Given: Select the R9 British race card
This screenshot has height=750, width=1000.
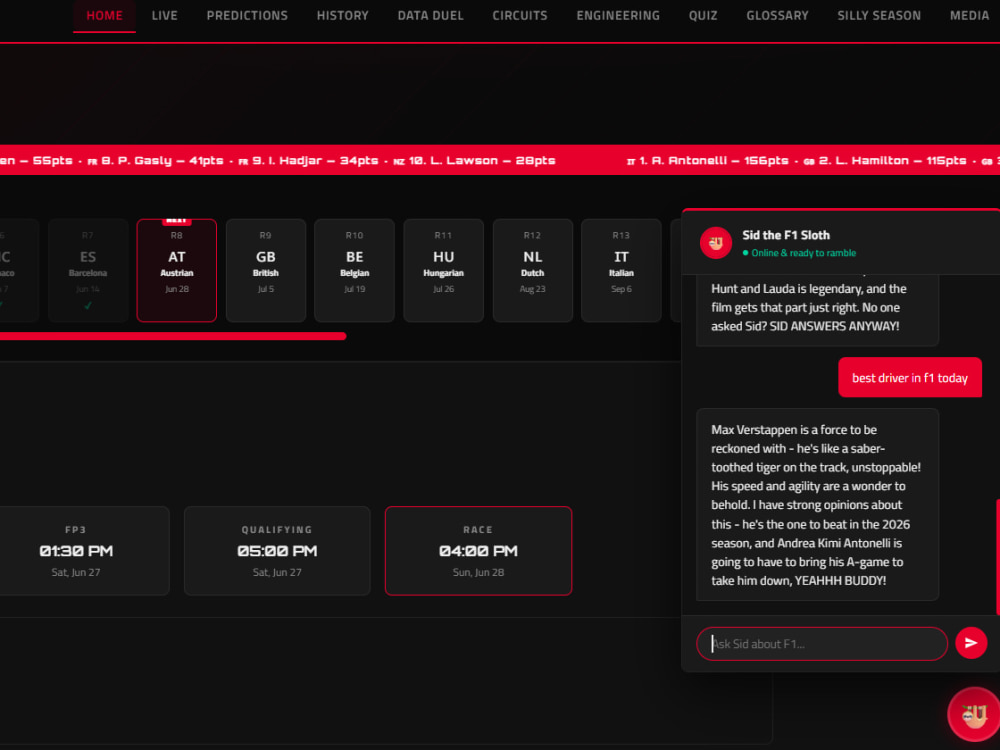Looking at the screenshot, I should (x=266, y=270).
